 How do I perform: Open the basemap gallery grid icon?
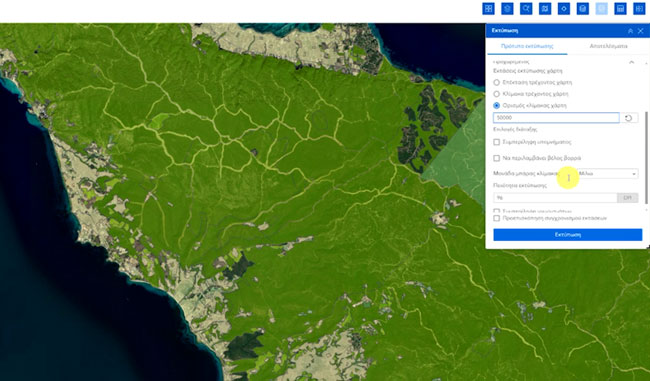click(488, 9)
